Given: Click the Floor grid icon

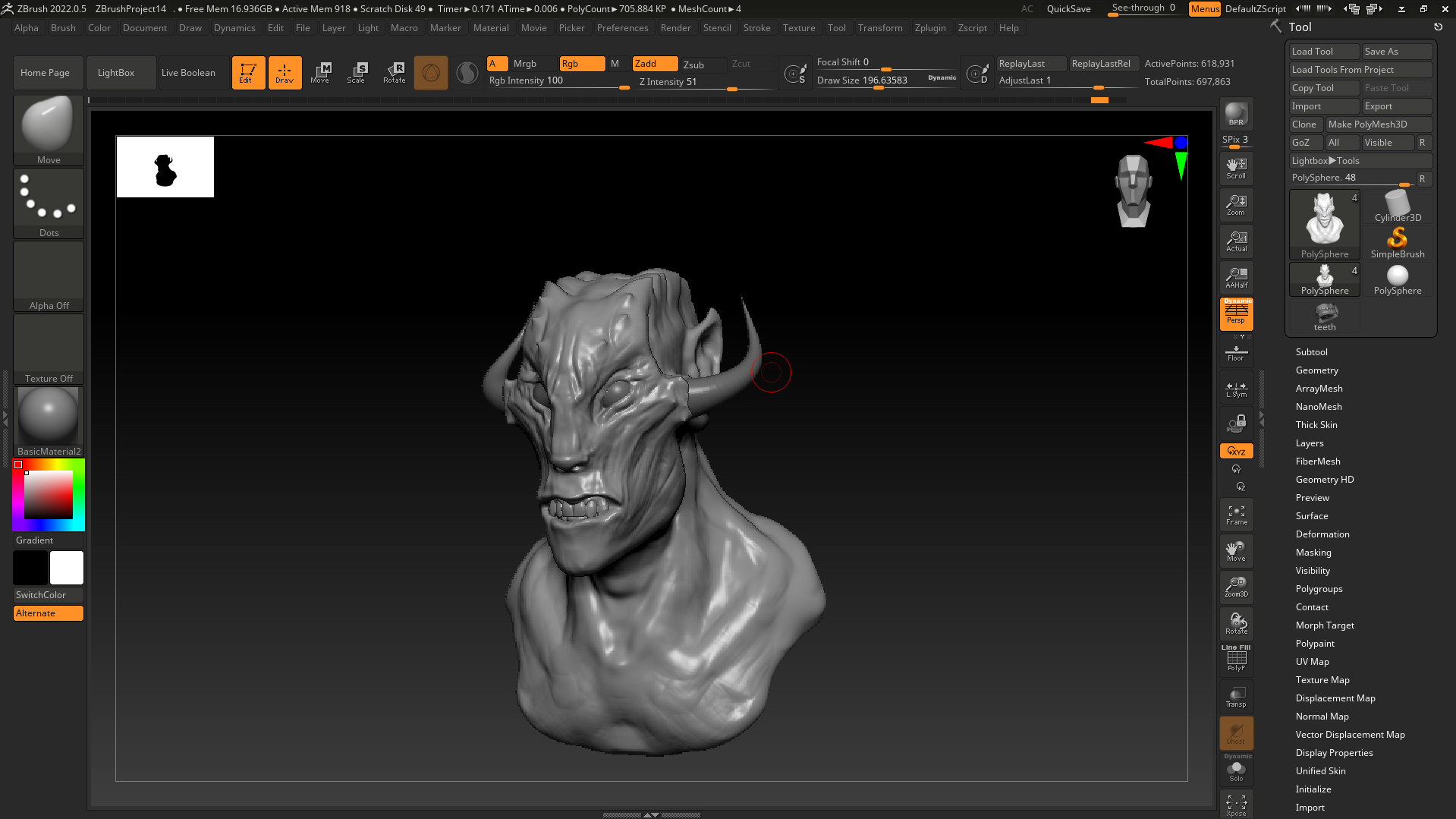Looking at the screenshot, I should pyautogui.click(x=1236, y=352).
